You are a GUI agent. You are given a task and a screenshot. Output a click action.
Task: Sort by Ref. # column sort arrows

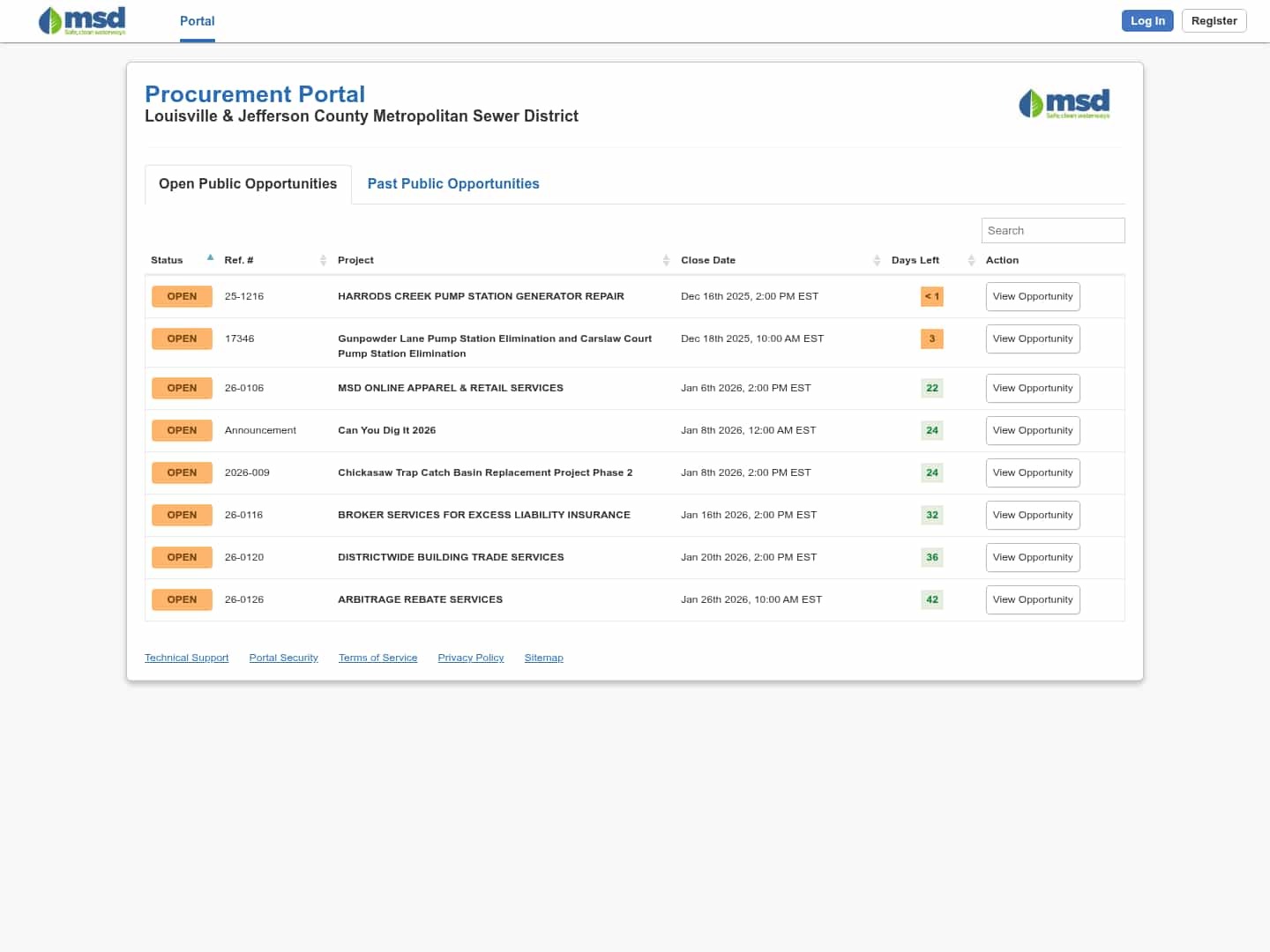(x=323, y=260)
